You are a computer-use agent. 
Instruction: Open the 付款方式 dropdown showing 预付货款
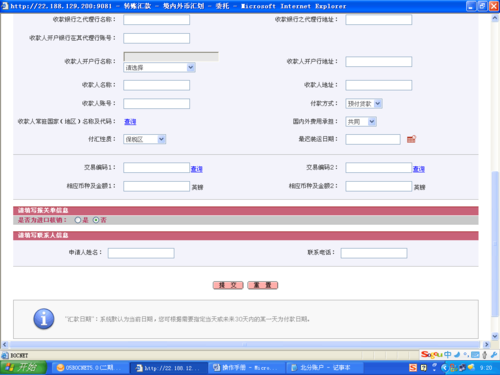364,104
